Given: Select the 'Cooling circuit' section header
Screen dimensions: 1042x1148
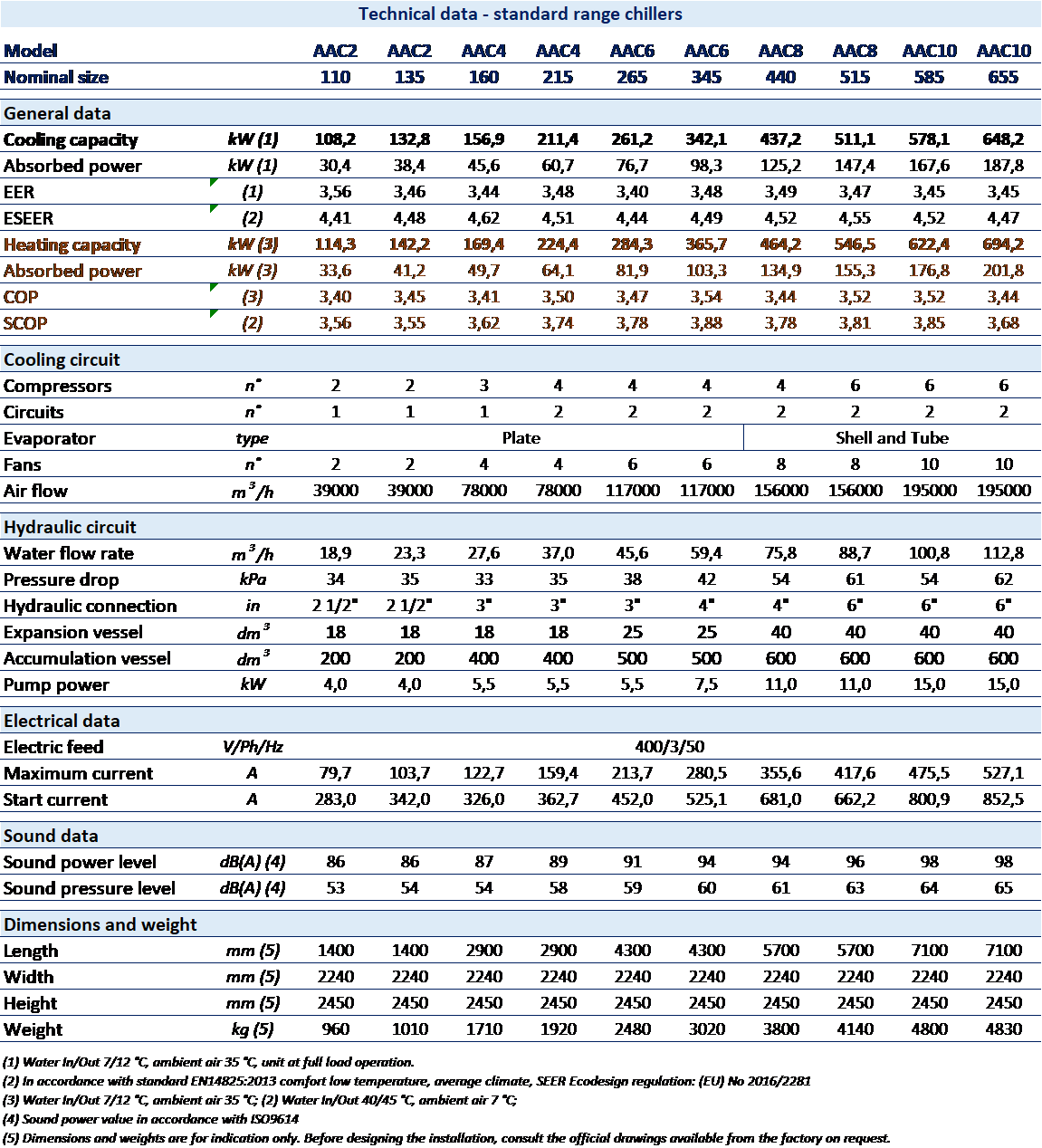Looking at the screenshot, I should [62, 359].
